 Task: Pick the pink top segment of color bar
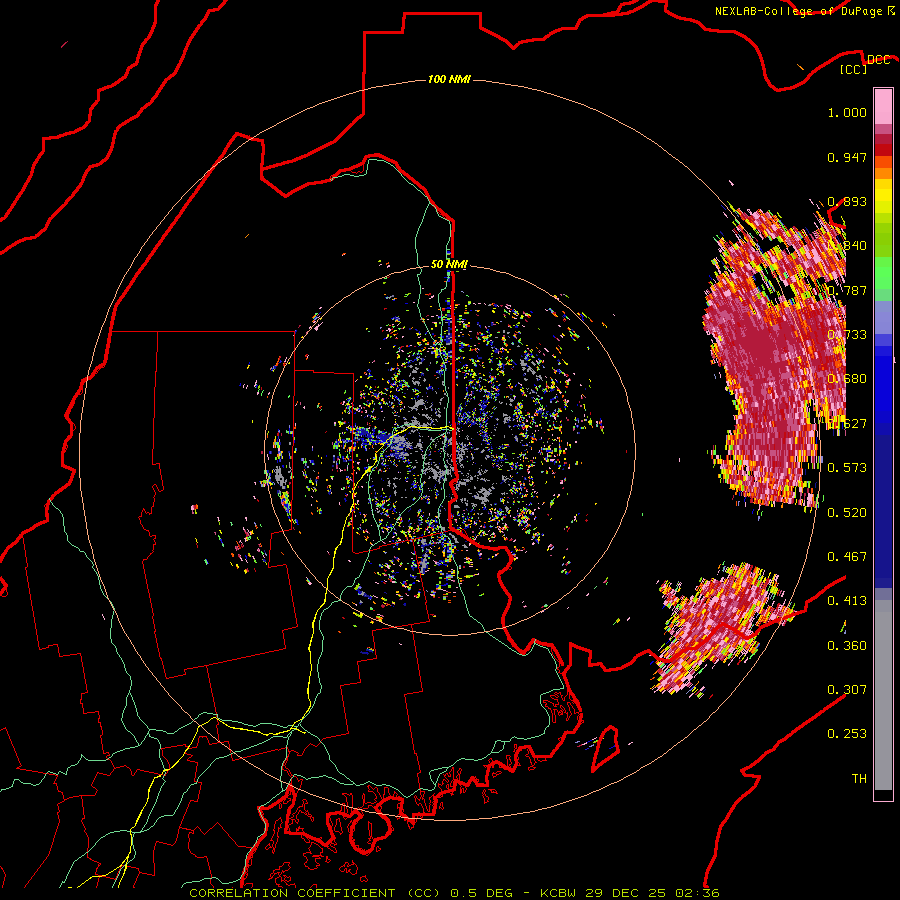[x=883, y=106]
